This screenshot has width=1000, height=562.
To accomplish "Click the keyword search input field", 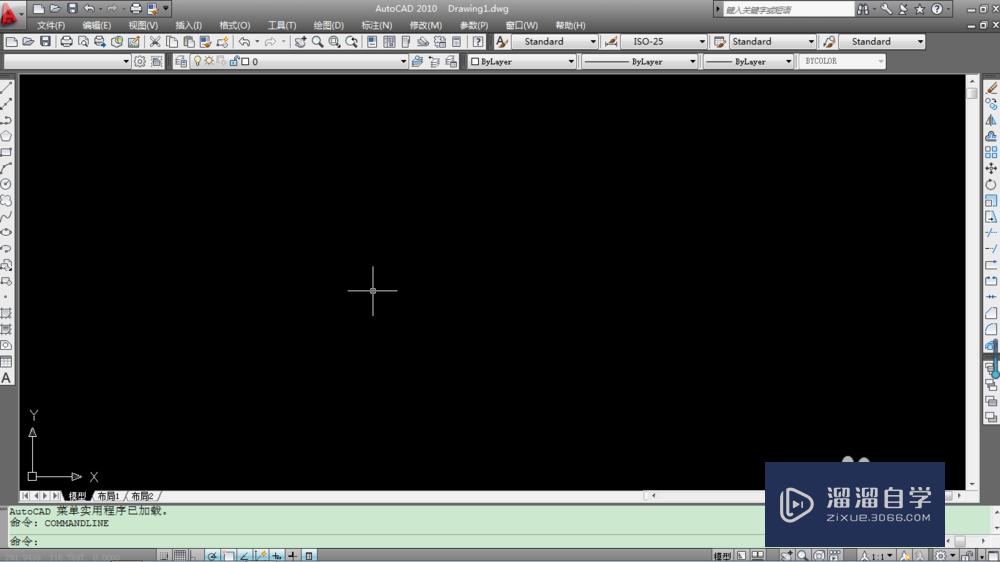I will [788, 10].
